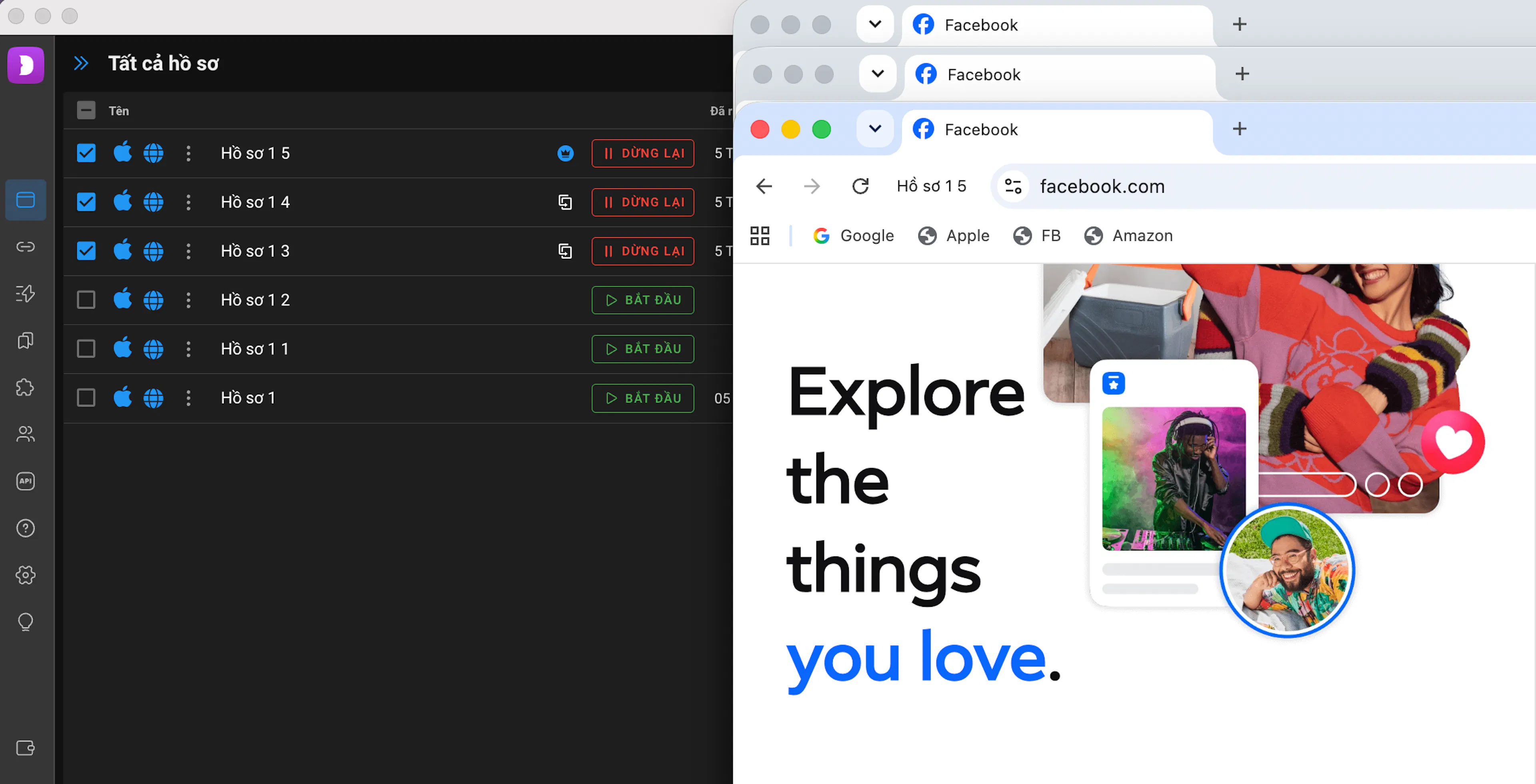Screen dimensions: 1536x784
Task: Open the API icon in sidebar
Action: click(26, 481)
